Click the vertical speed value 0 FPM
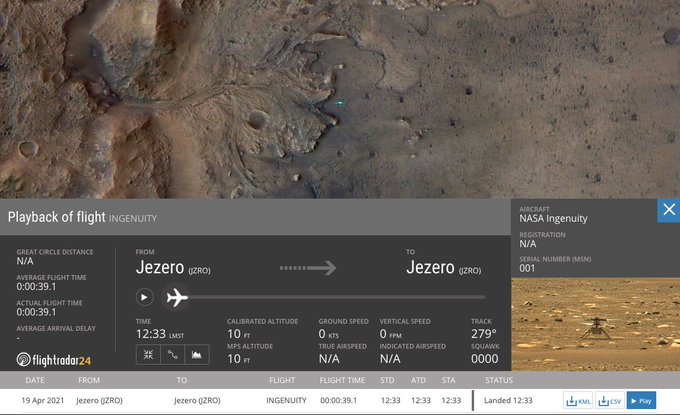This screenshot has height=415, width=680. click(x=390, y=334)
